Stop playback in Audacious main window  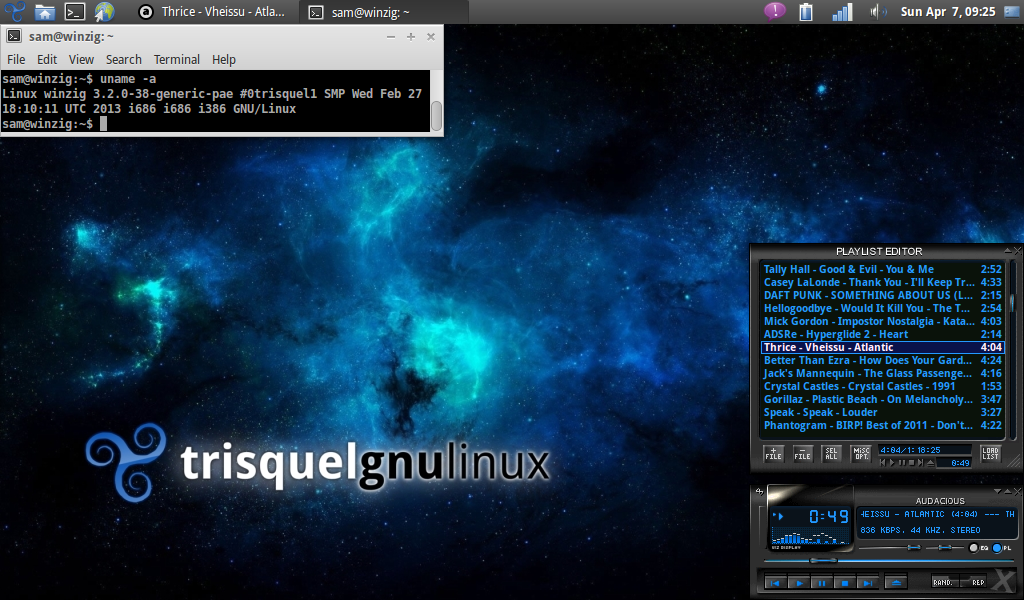pyautogui.click(x=844, y=582)
